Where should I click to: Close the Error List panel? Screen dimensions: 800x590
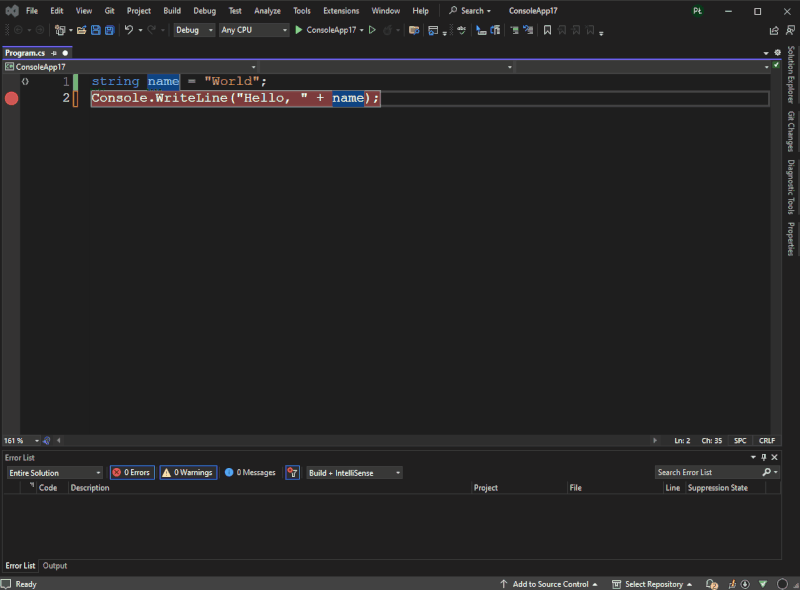click(774, 457)
